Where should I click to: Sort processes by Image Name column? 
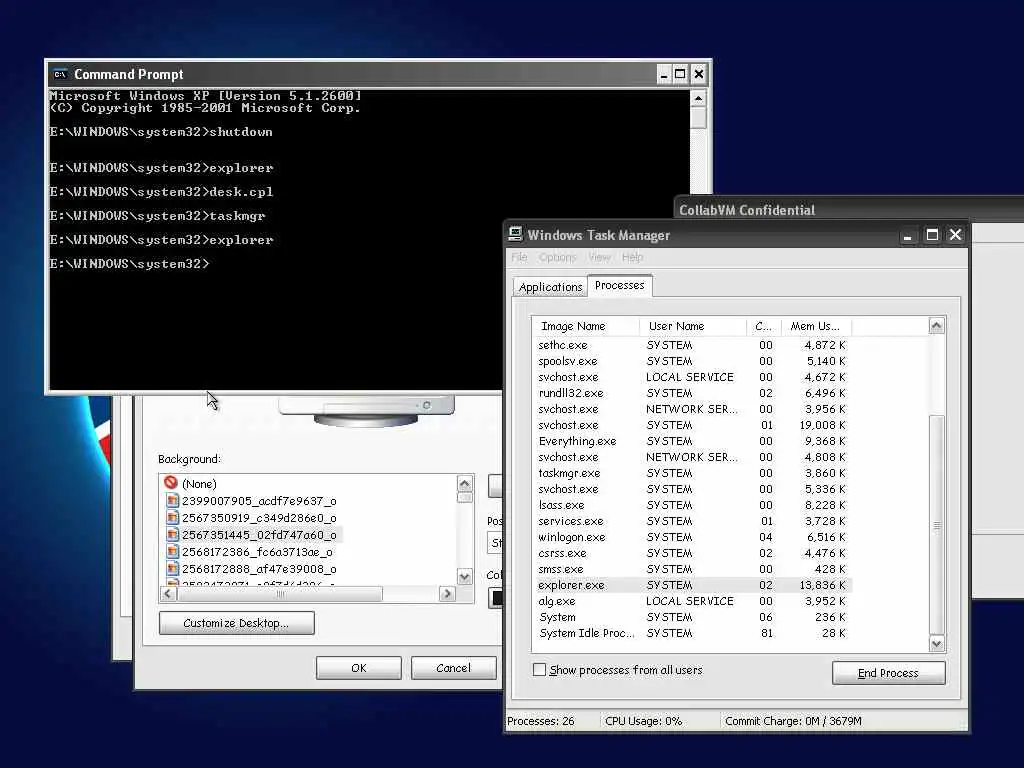tap(587, 326)
